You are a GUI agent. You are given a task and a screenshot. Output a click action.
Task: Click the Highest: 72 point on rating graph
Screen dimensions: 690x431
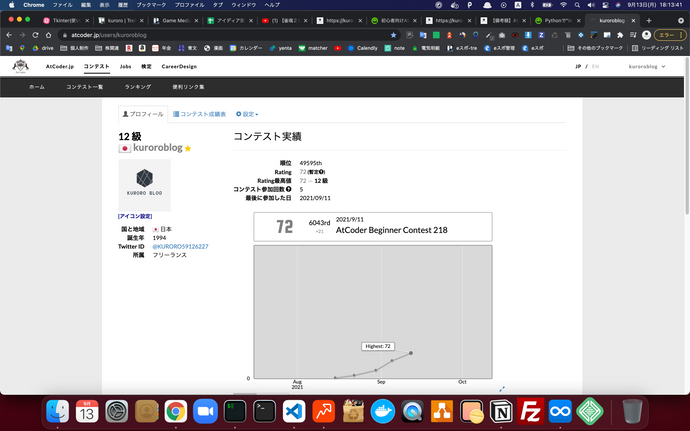click(x=411, y=353)
